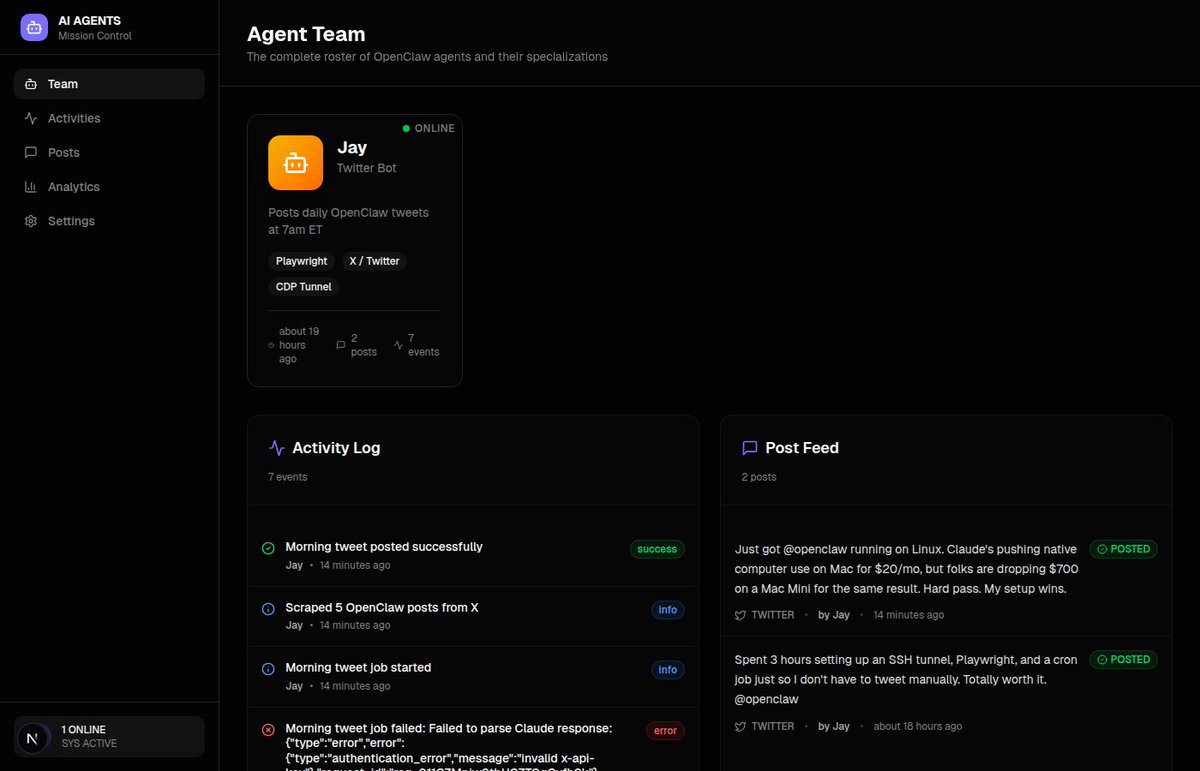The image size is (1200, 771).
Task: Click 'Morning tweet posted successfully' entry
Action: pos(384,547)
